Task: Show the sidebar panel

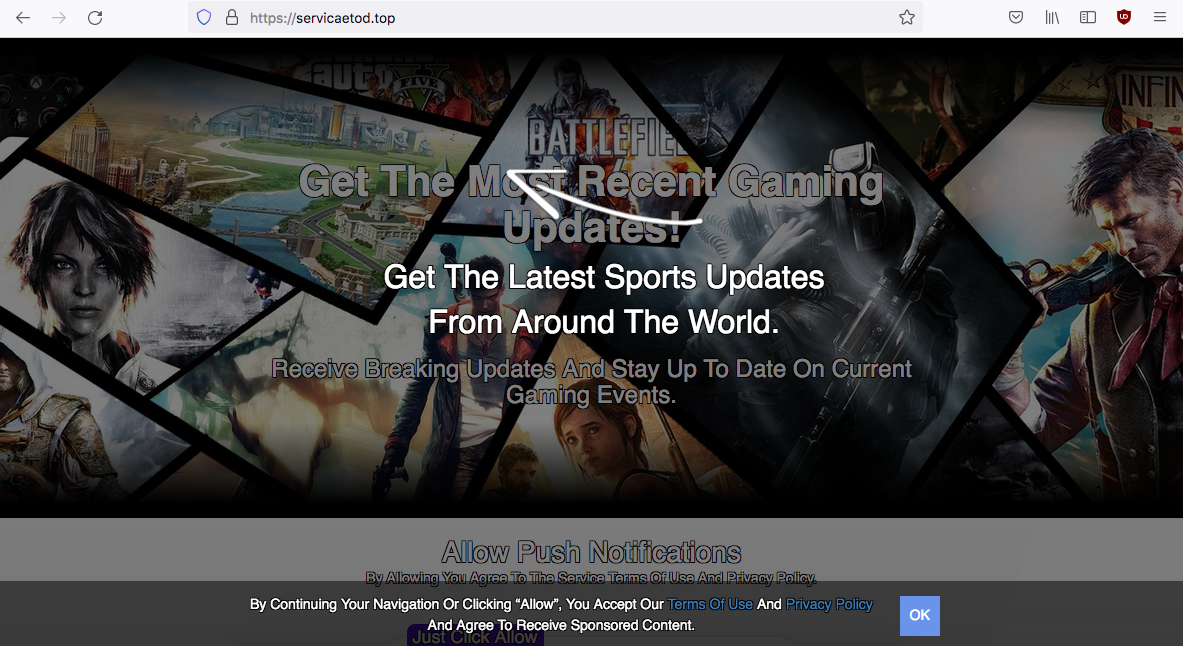Action: coord(1088,17)
